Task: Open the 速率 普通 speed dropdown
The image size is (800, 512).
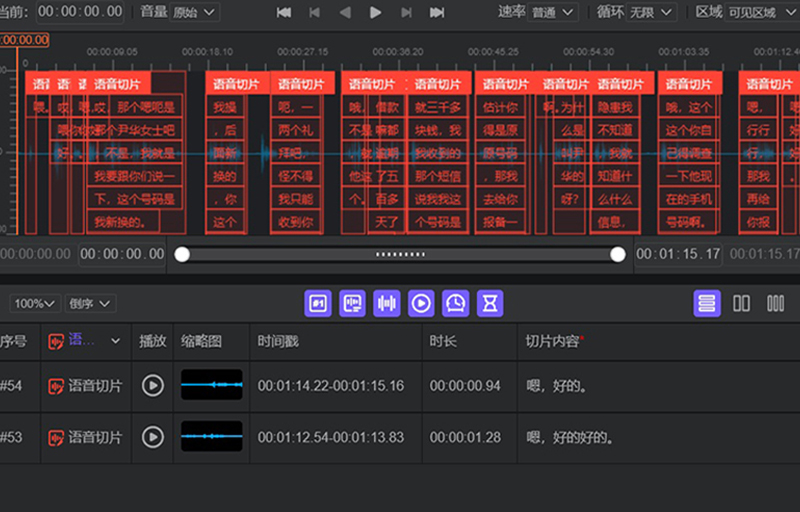Action: coord(553,12)
